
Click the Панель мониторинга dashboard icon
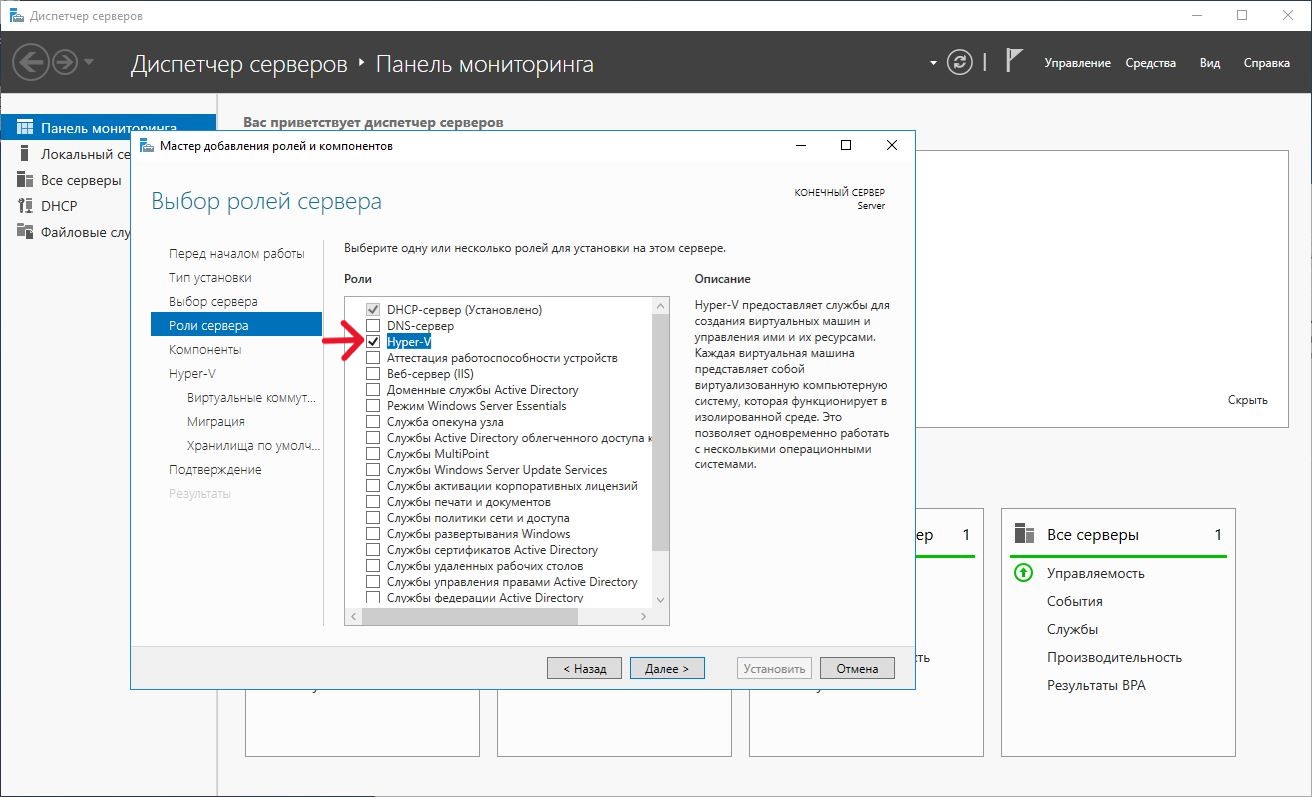coord(26,128)
